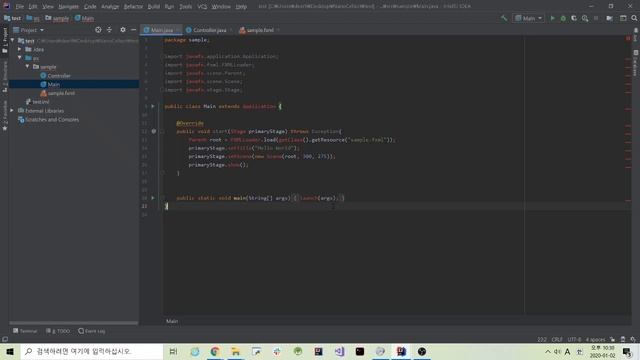
Task: Collapse the test root project node
Action: [12, 40]
